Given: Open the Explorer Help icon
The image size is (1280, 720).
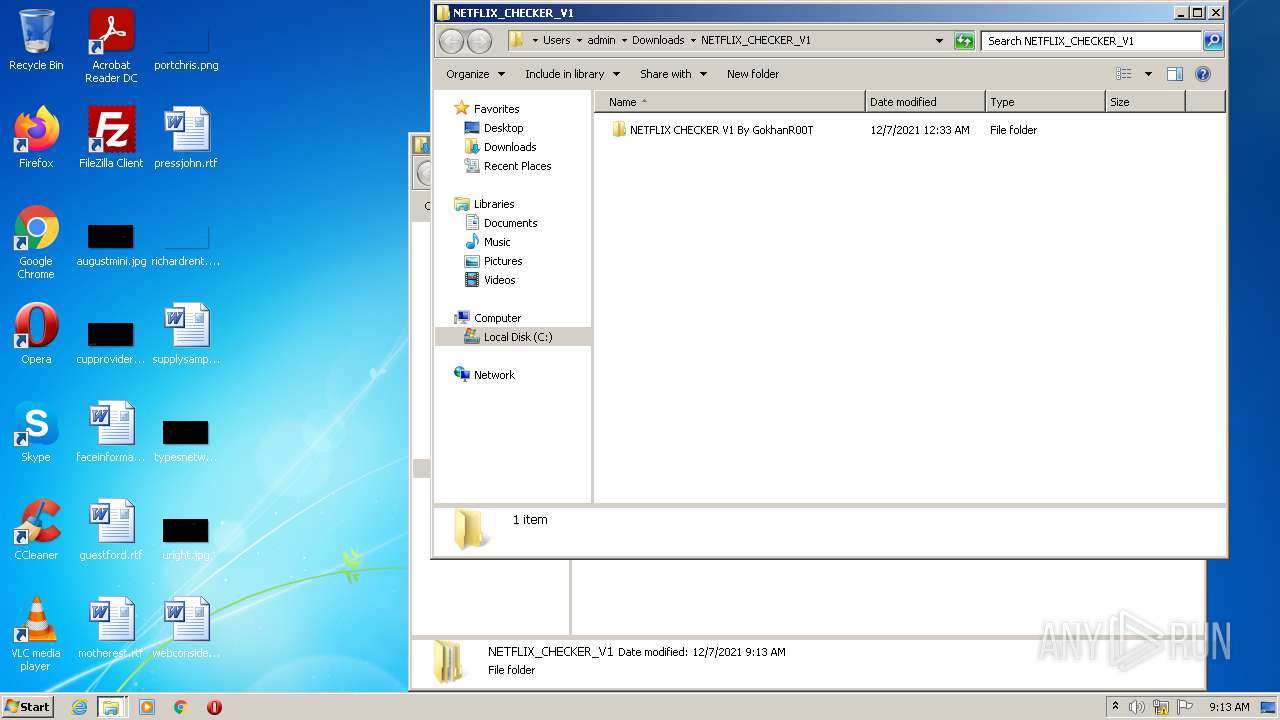Looking at the screenshot, I should (1203, 74).
